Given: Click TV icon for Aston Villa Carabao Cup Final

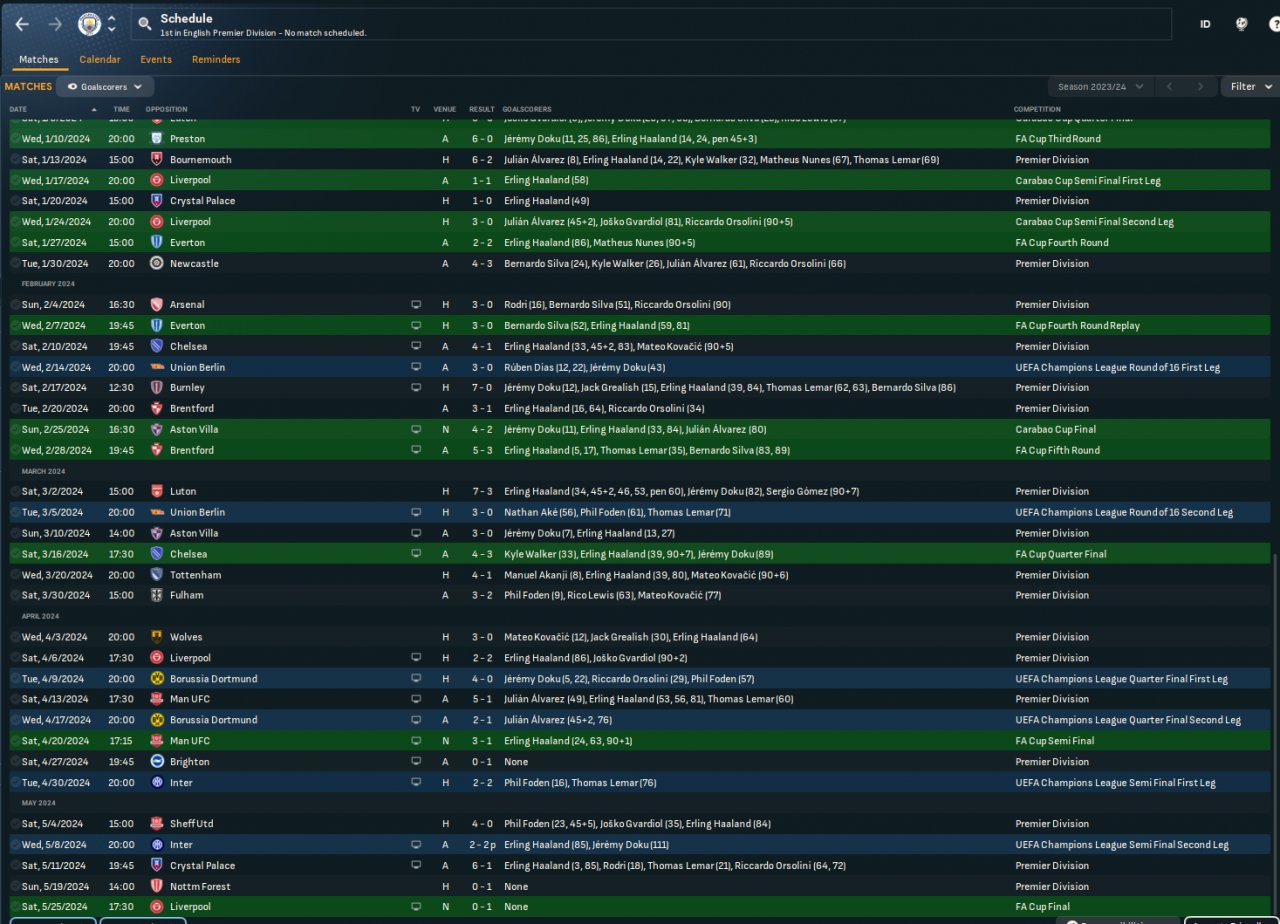Looking at the screenshot, I should [x=416, y=430].
